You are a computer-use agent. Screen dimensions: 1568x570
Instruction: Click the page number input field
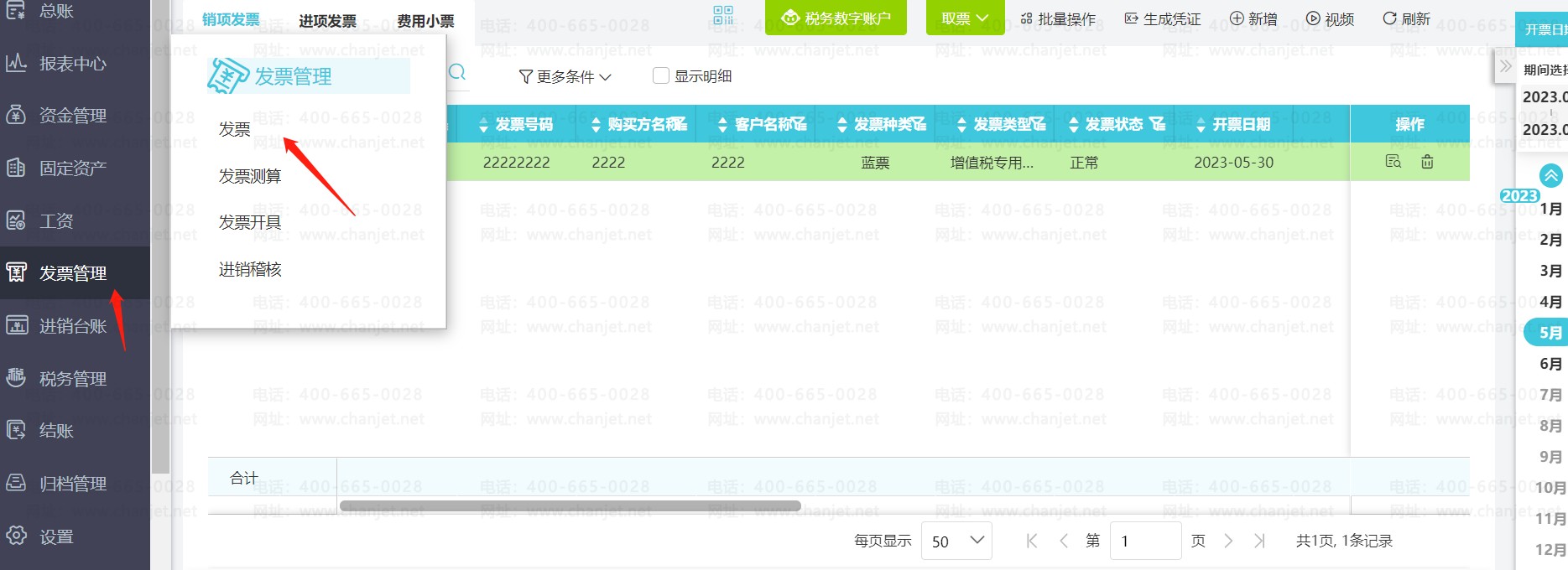[1145, 541]
